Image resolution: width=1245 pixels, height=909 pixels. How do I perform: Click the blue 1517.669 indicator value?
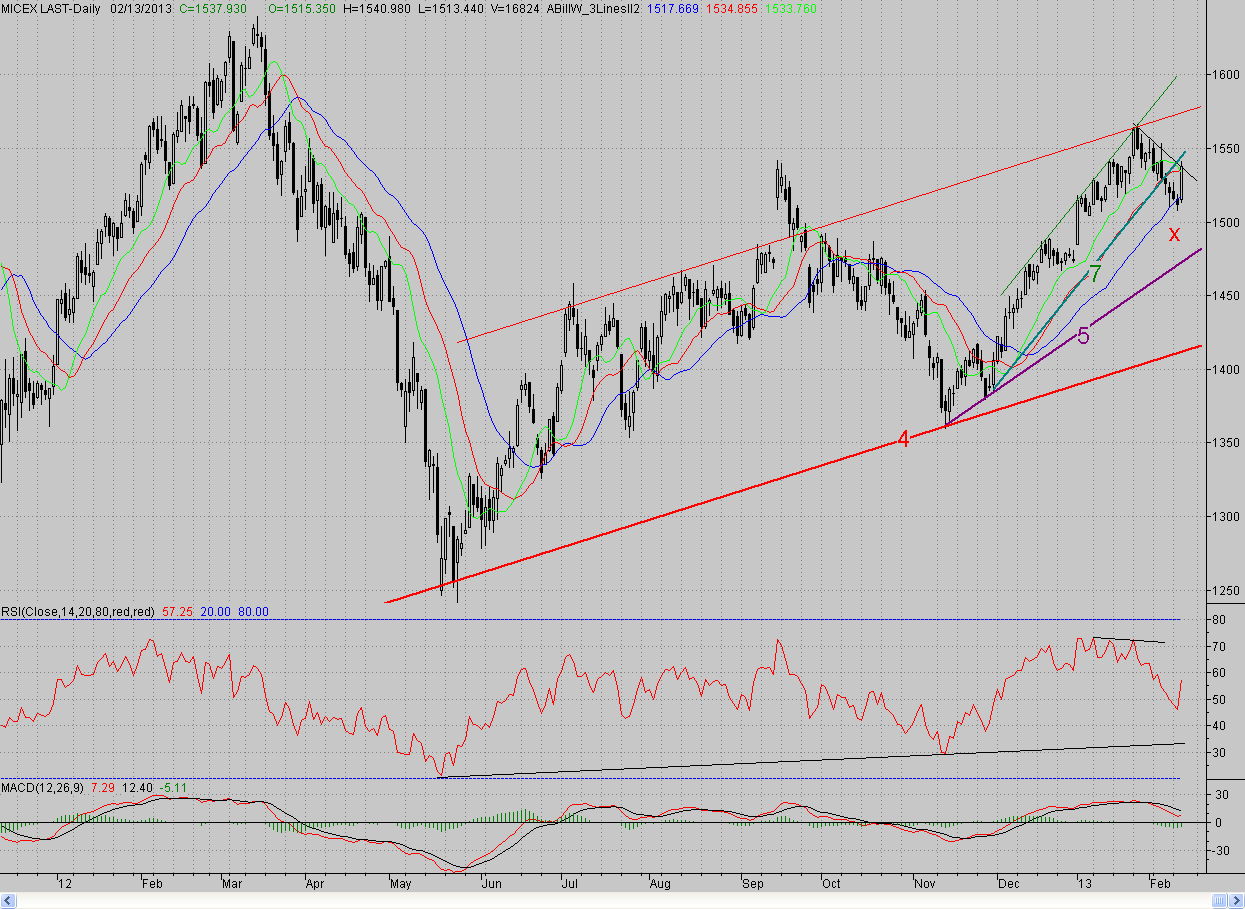coord(563,7)
